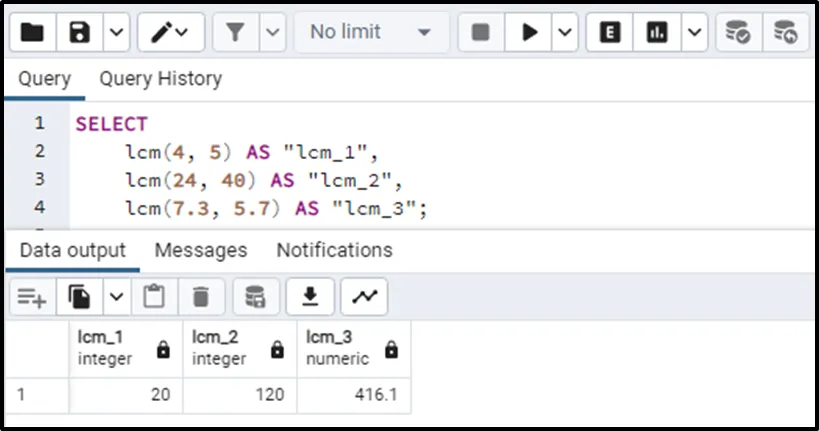Image resolution: width=819 pixels, height=431 pixels.
Task: Click the Open File folder icon
Action: coord(32,33)
